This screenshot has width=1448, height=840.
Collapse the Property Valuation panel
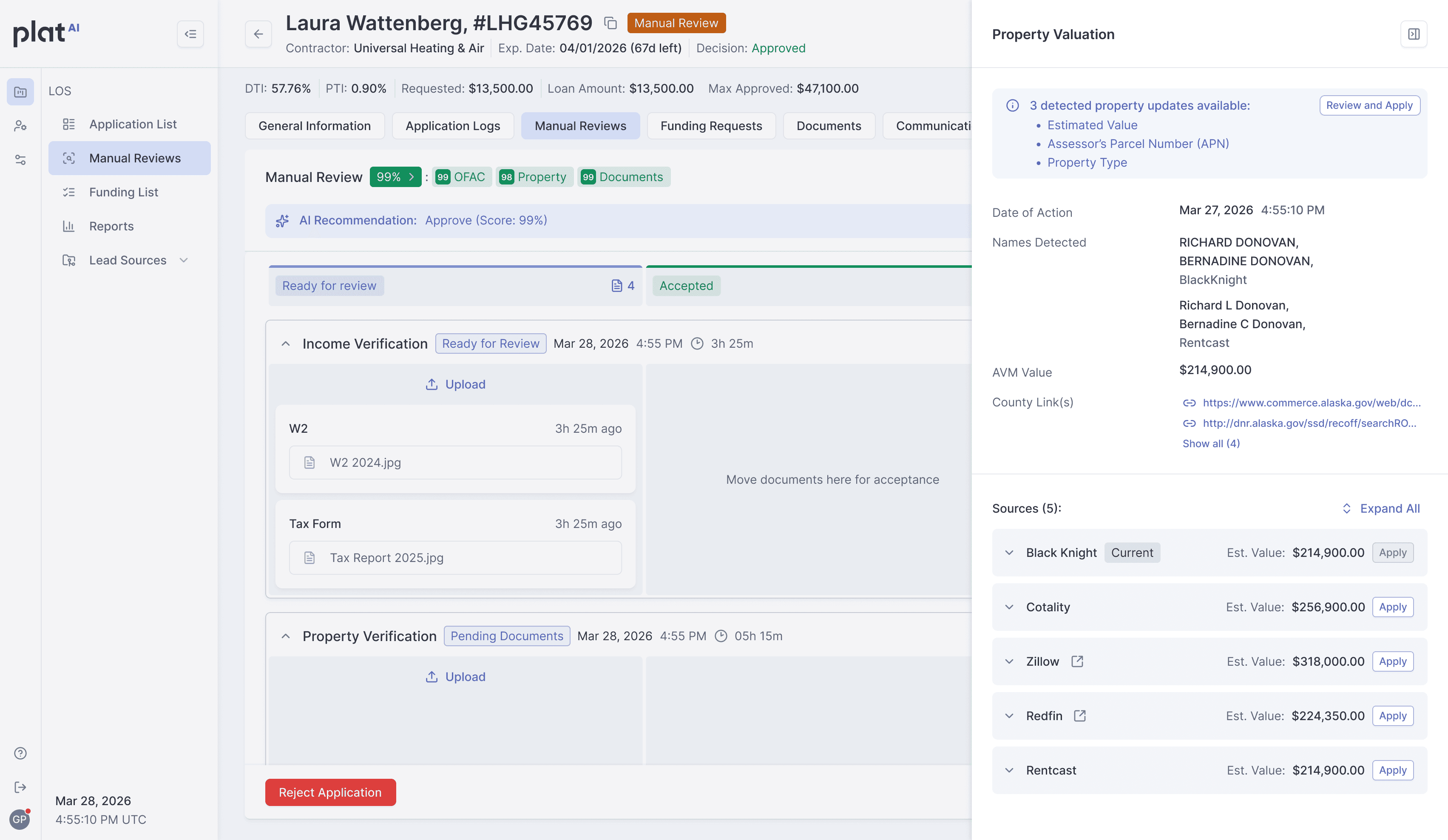pos(1414,34)
